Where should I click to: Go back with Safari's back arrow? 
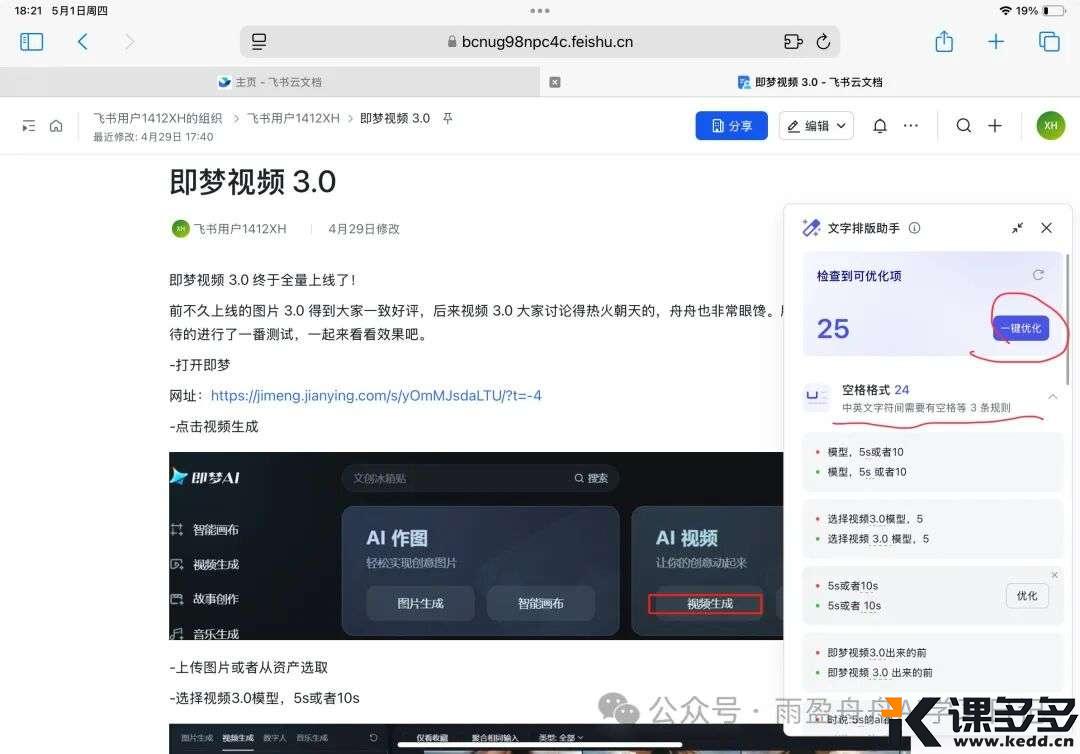[x=83, y=41]
